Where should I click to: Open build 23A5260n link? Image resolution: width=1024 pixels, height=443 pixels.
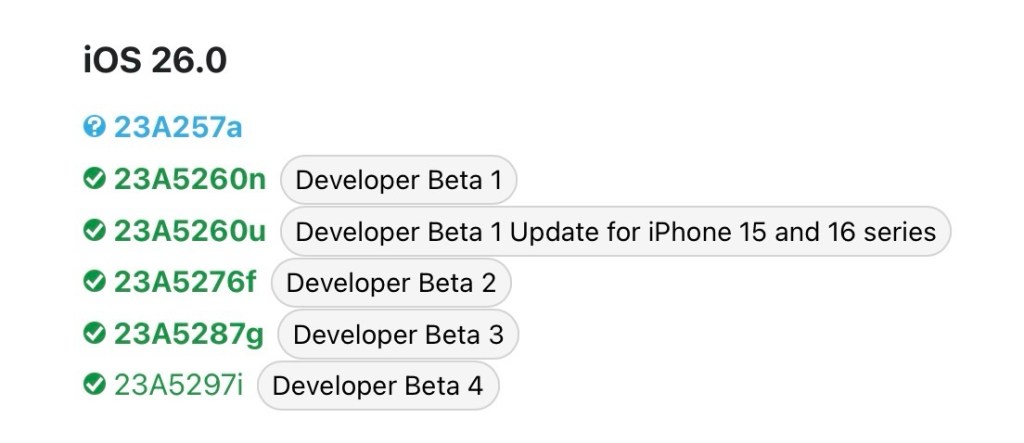tap(190, 180)
